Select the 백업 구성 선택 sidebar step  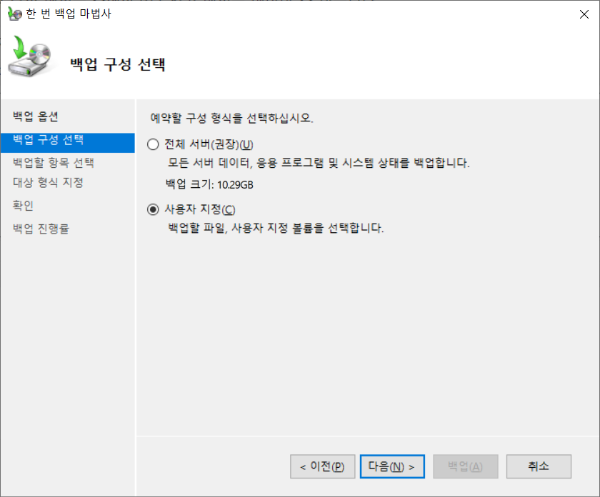[68, 143]
